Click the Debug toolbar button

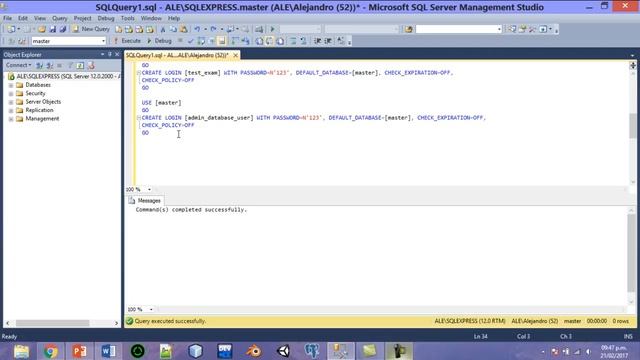click(159, 41)
